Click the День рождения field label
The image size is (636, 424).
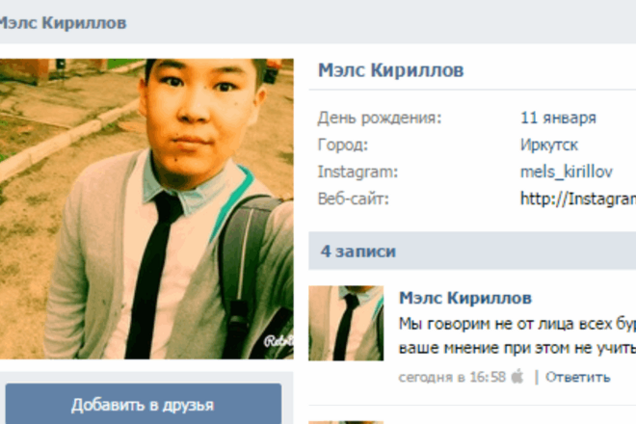click(x=379, y=118)
